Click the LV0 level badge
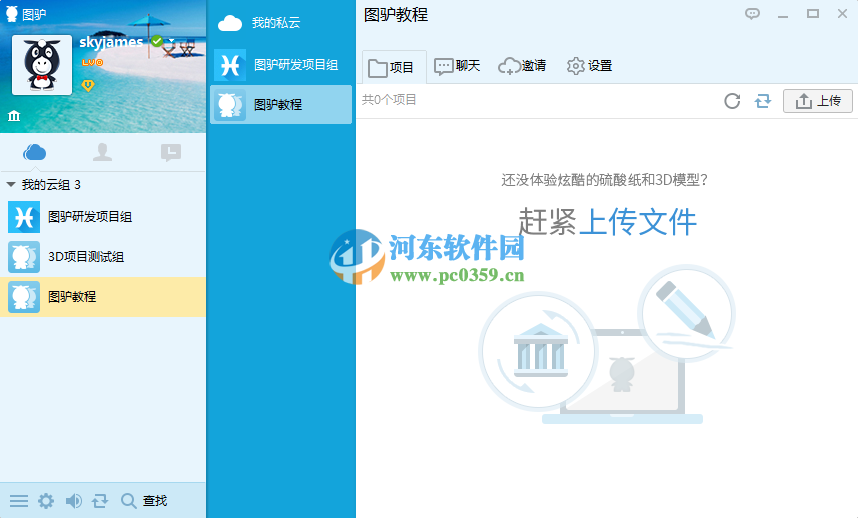The image size is (858, 518). coord(92,62)
